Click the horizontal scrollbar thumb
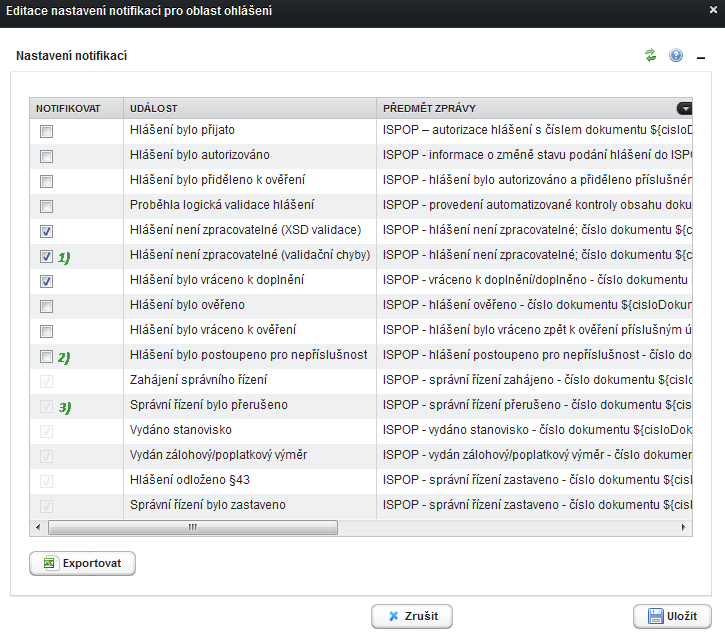The image size is (725, 635). (x=193, y=527)
